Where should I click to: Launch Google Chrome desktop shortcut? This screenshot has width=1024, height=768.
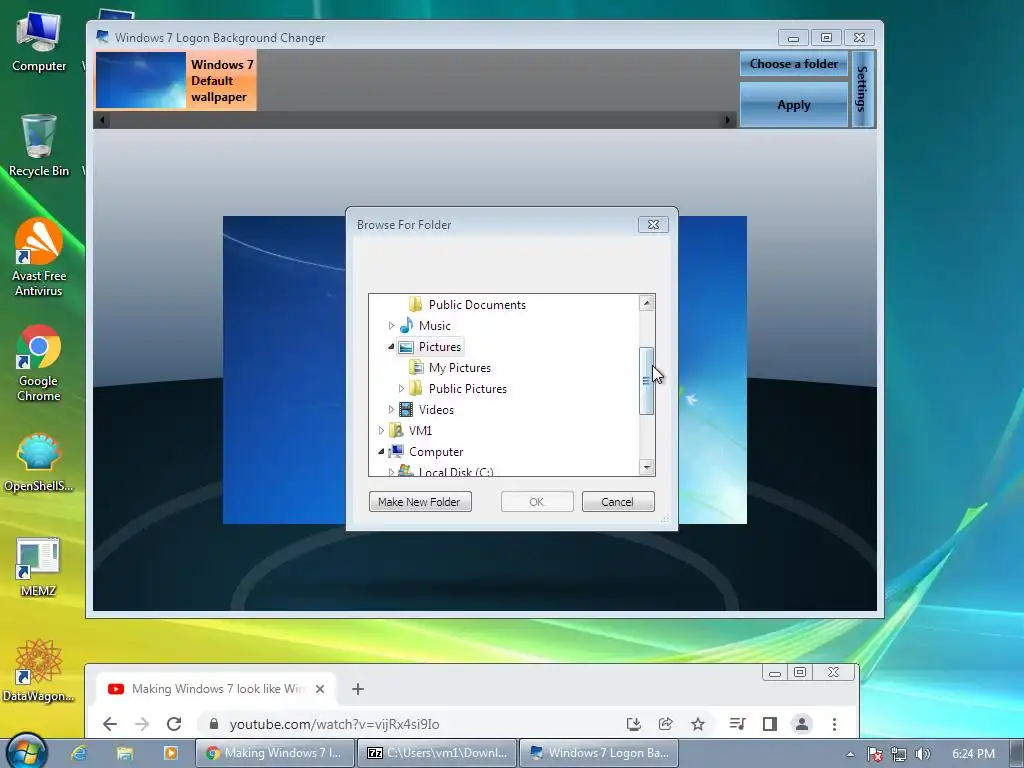39,362
